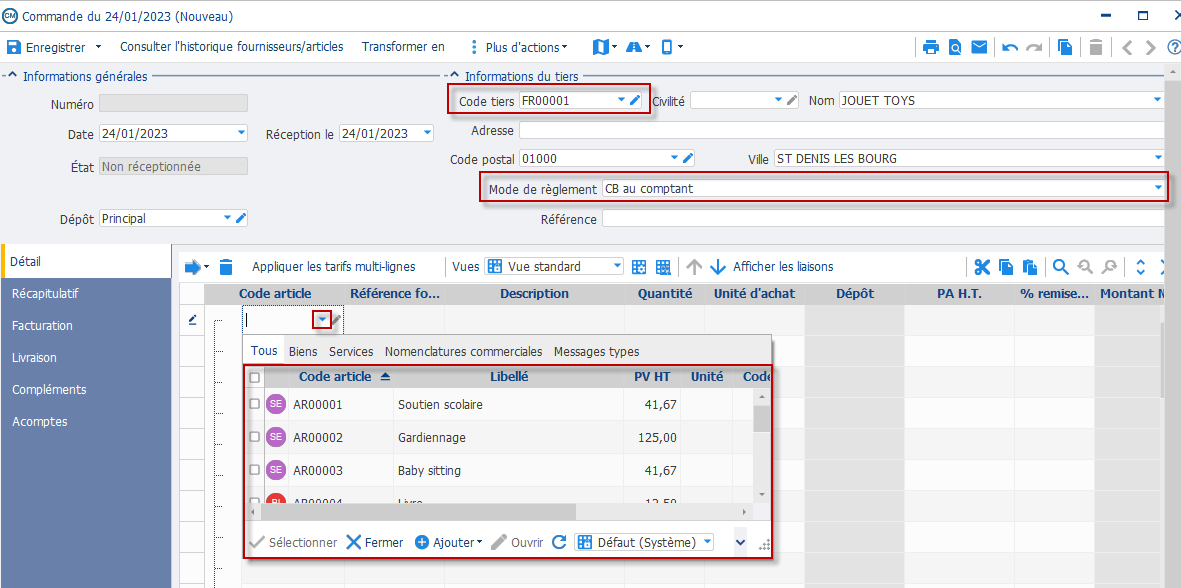1181x588 pixels.
Task: Switch to the Services tab in article popup
Action: [350, 352]
